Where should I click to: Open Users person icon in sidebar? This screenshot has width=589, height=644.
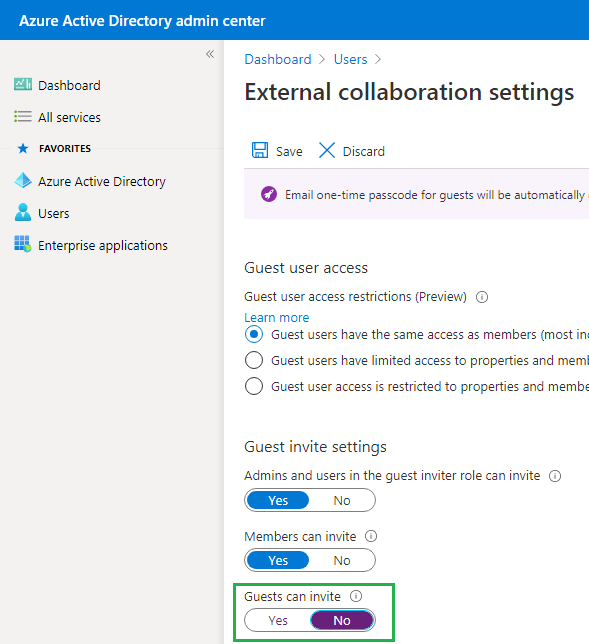(23, 212)
